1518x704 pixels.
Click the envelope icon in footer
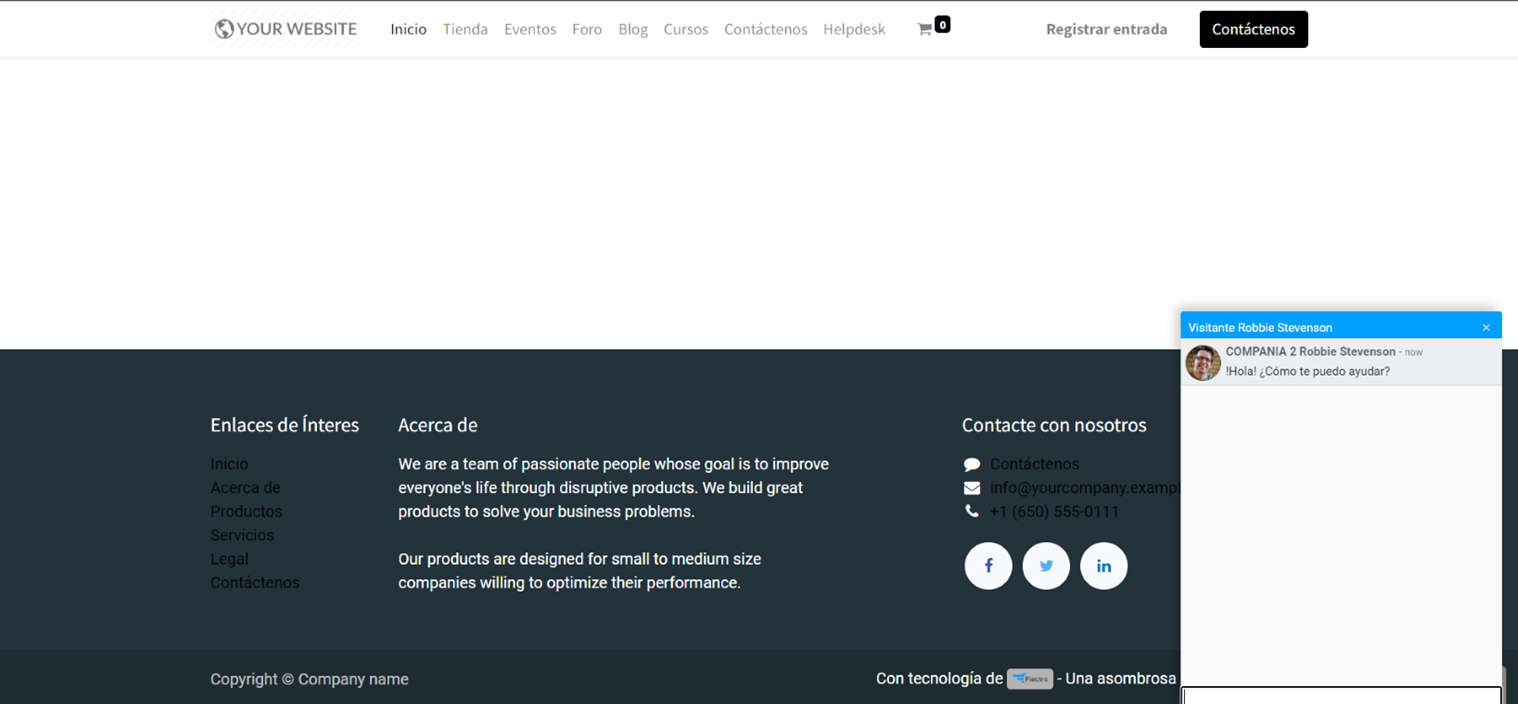[x=972, y=488]
